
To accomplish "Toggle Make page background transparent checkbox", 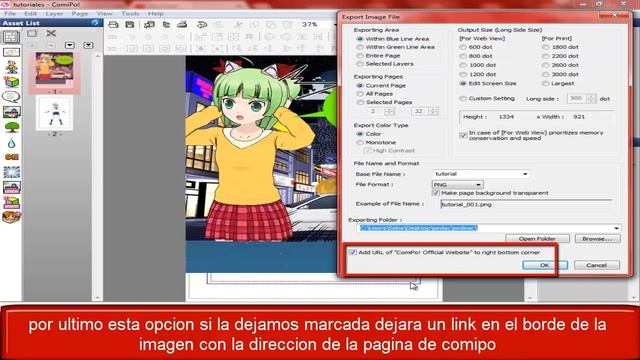I will pos(436,193).
